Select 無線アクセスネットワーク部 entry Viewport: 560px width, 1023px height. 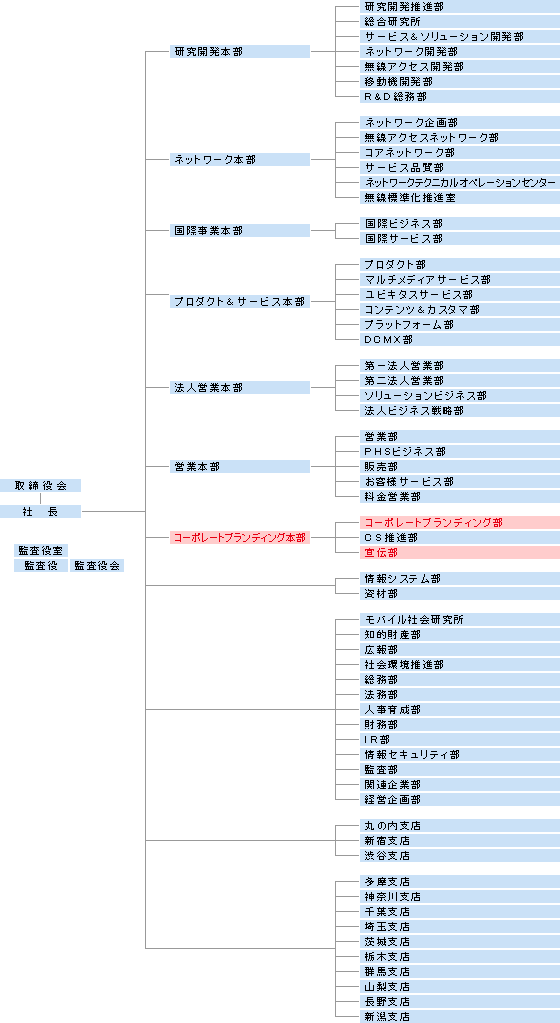(460, 138)
